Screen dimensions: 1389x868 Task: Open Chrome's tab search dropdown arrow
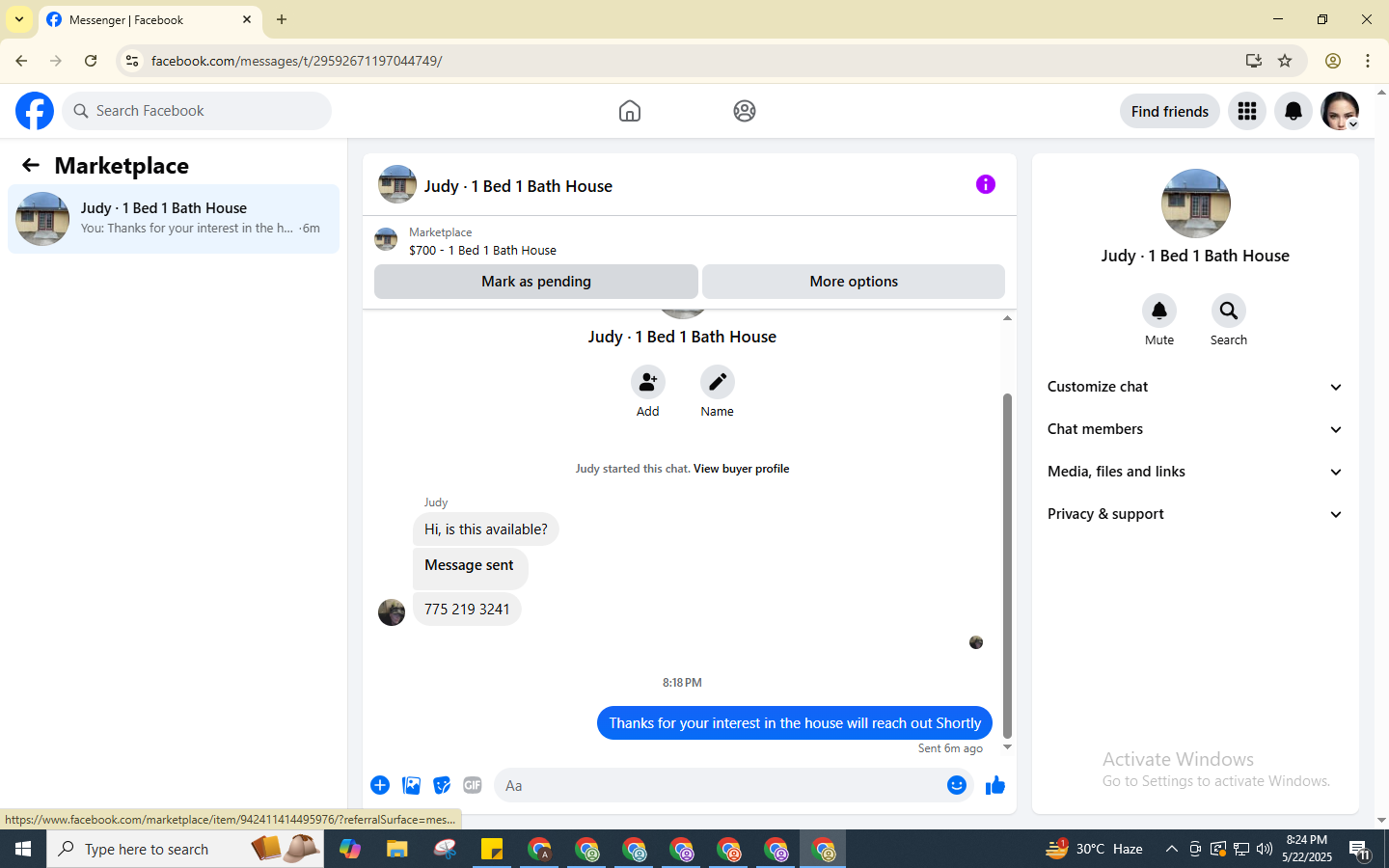tap(19, 19)
